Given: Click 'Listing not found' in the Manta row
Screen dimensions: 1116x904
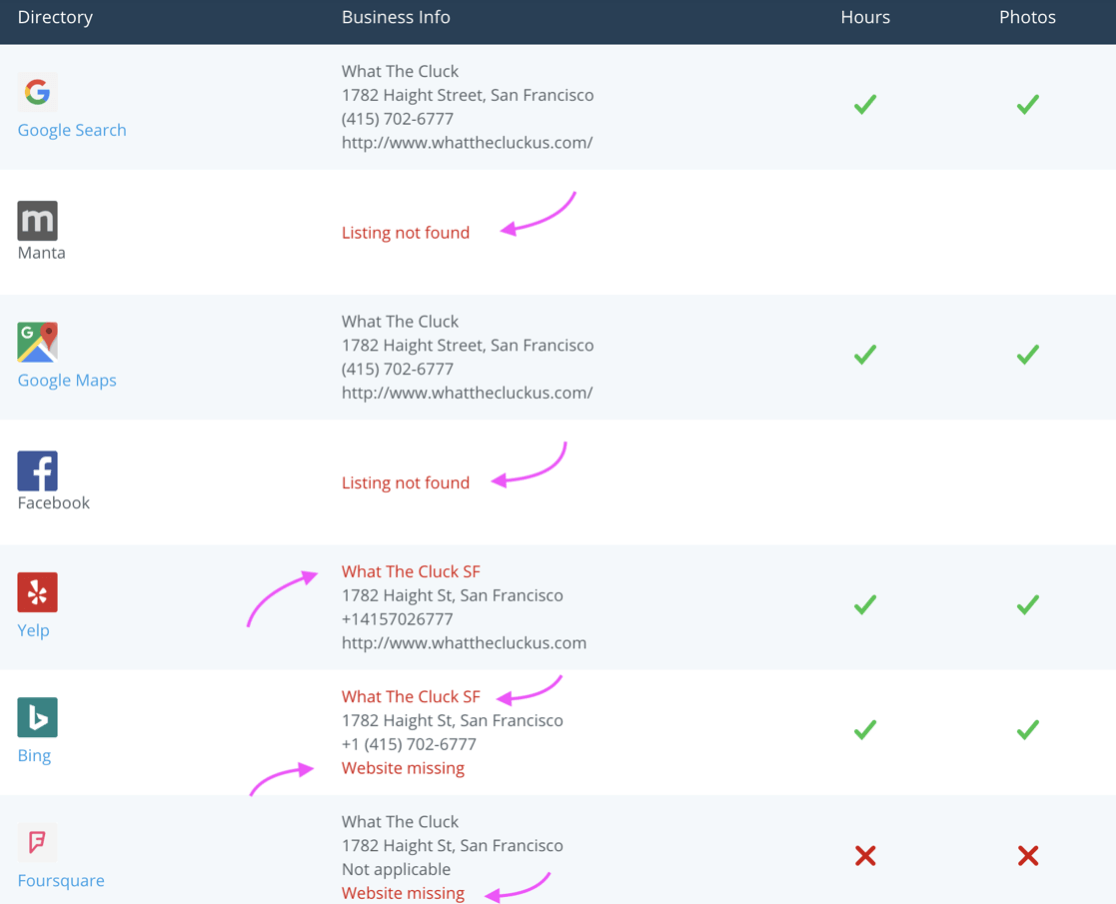Looking at the screenshot, I should tap(406, 233).
